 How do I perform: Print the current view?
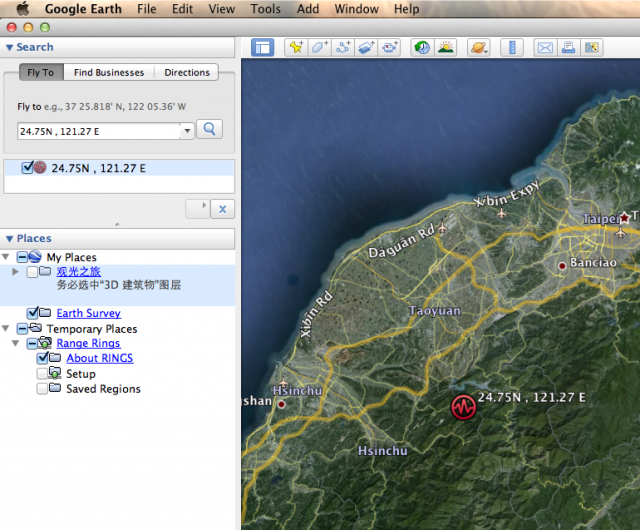[568, 47]
